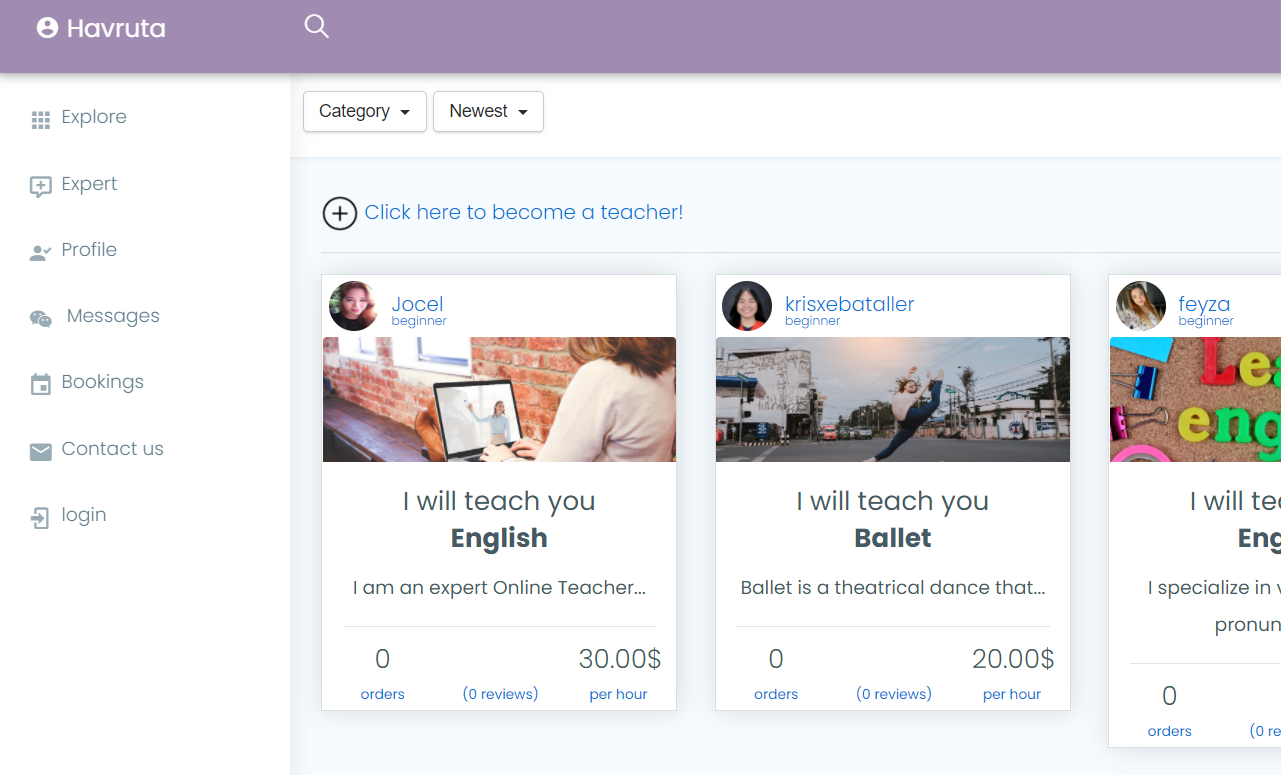Click 'beginner' label under Jocel

(x=419, y=321)
